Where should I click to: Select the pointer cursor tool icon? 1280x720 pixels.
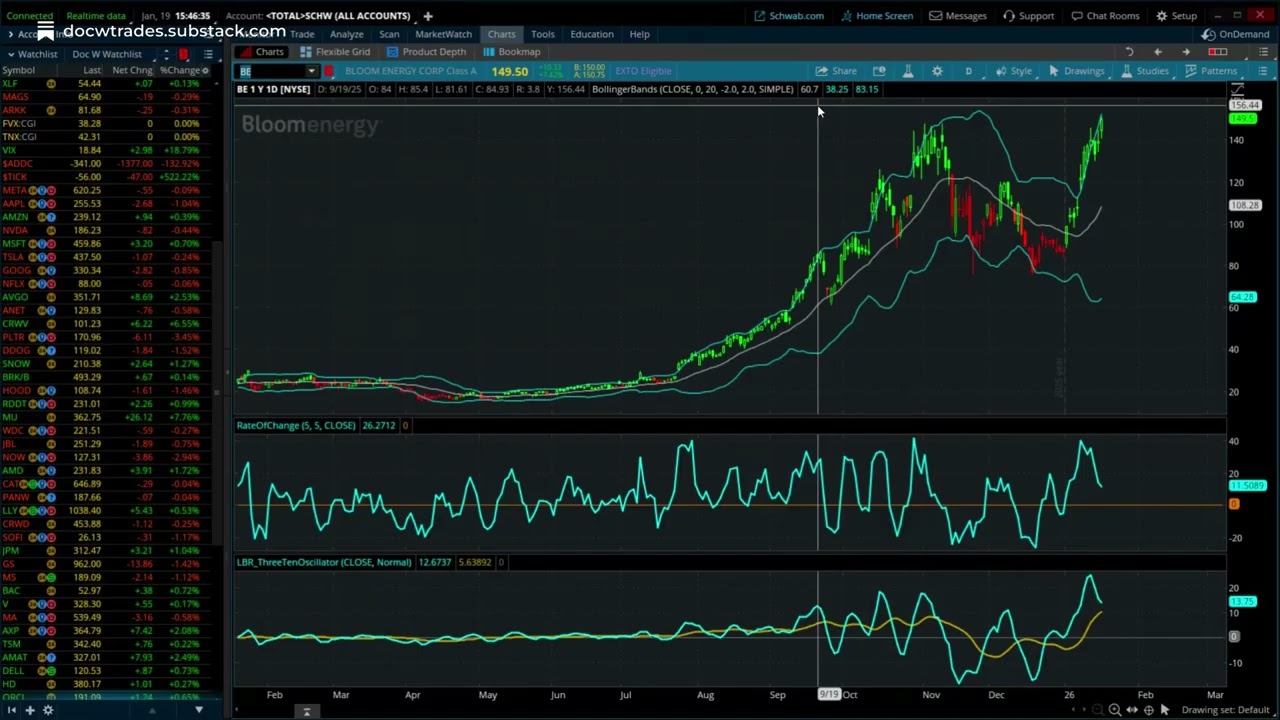point(1165,710)
